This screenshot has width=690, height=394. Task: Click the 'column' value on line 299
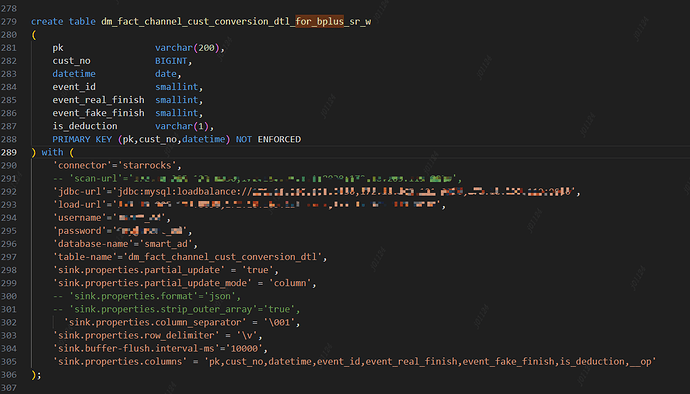290,283
